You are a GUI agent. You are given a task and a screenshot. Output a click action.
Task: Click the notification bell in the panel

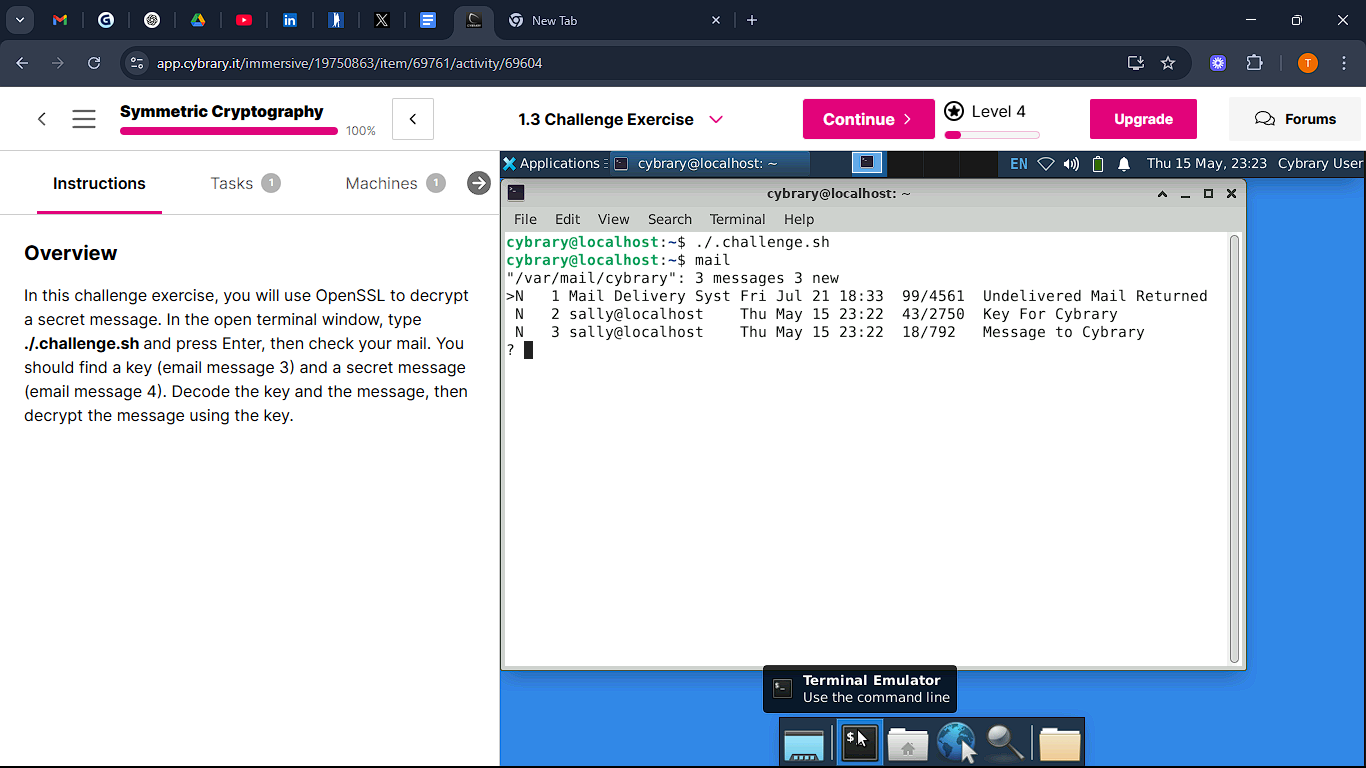1124,164
